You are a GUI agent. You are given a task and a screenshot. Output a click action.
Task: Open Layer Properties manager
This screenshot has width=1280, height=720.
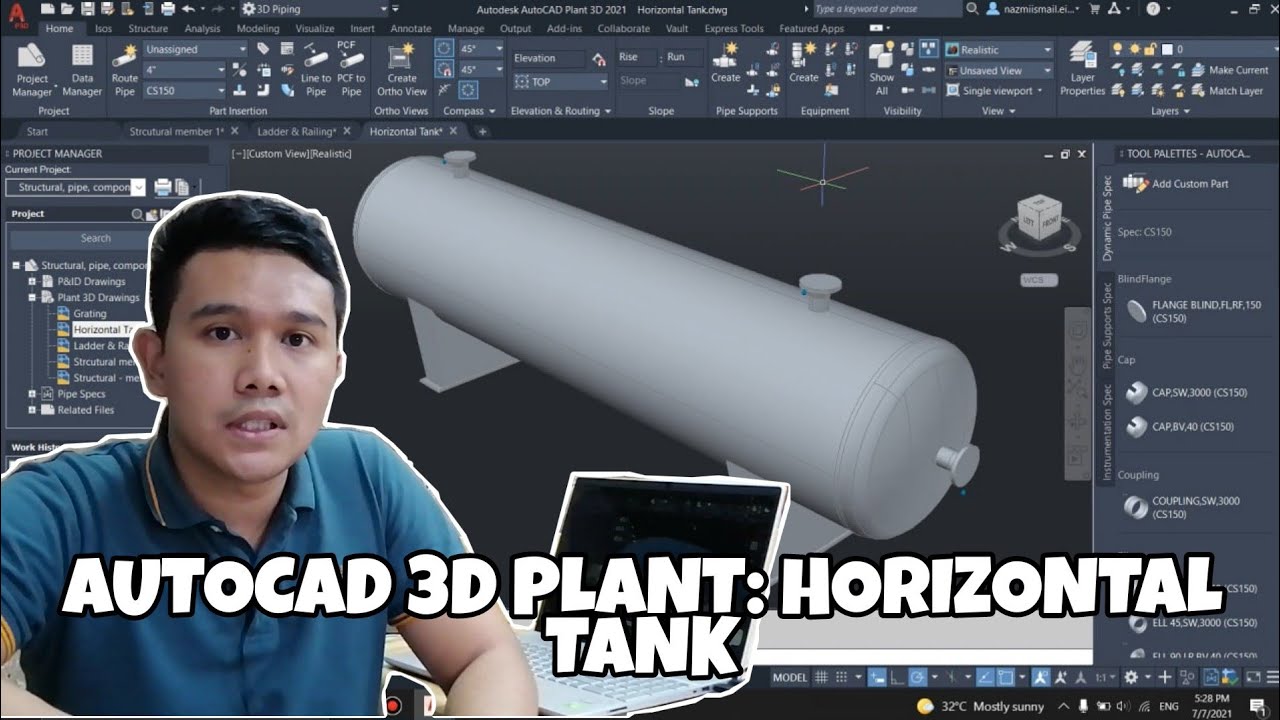[1083, 69]
